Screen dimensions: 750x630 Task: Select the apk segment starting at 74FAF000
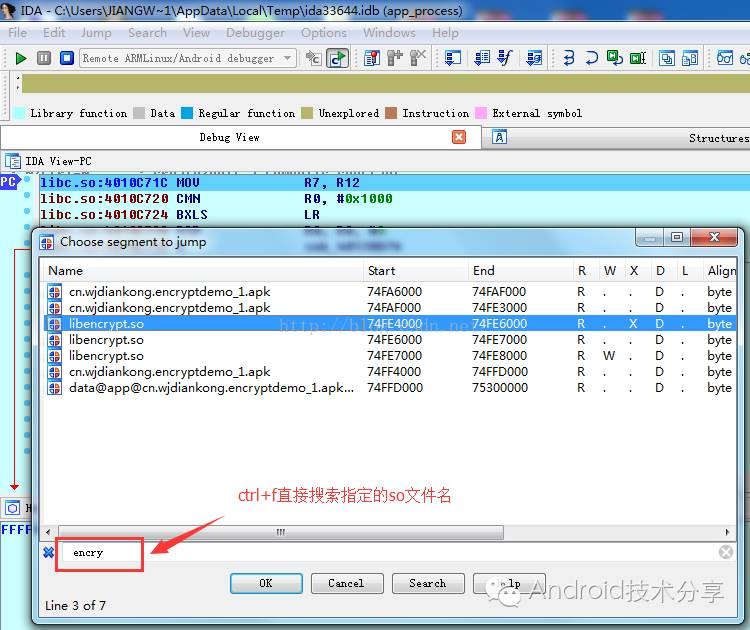(390, 308)
